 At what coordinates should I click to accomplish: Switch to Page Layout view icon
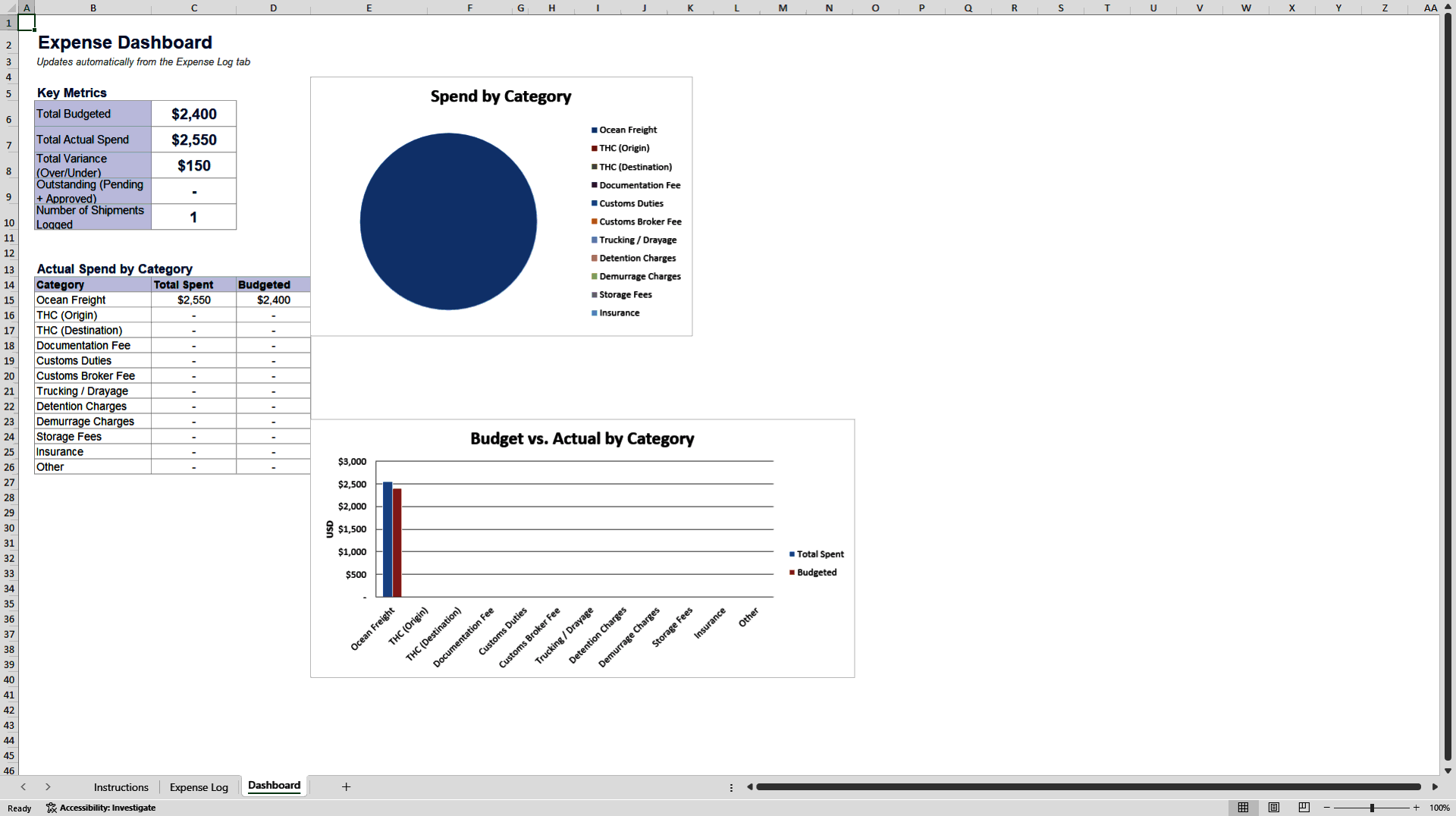pyautogui.click(x=1274, y=808)
